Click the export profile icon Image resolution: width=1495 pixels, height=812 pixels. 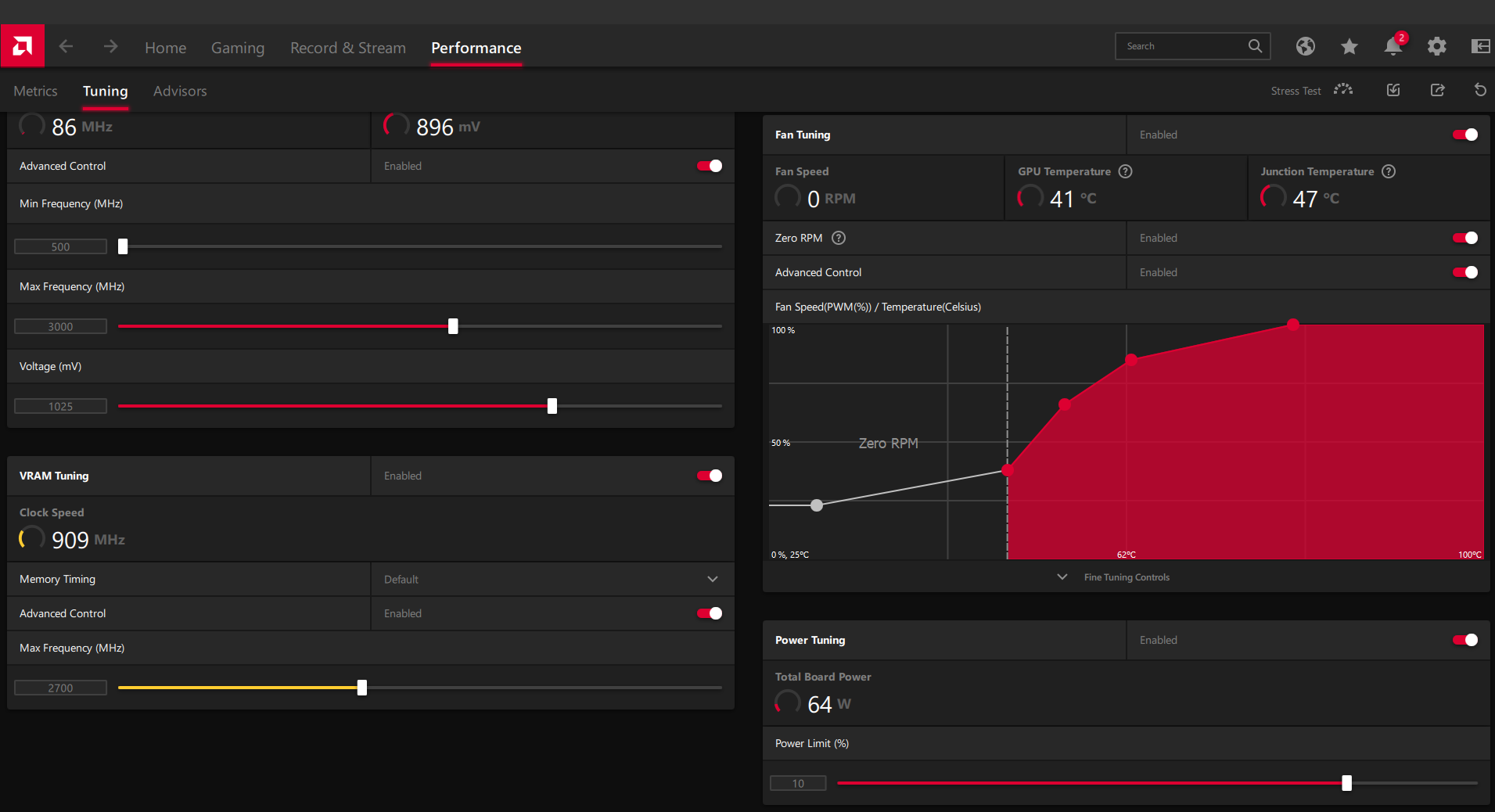(1437, 90)
